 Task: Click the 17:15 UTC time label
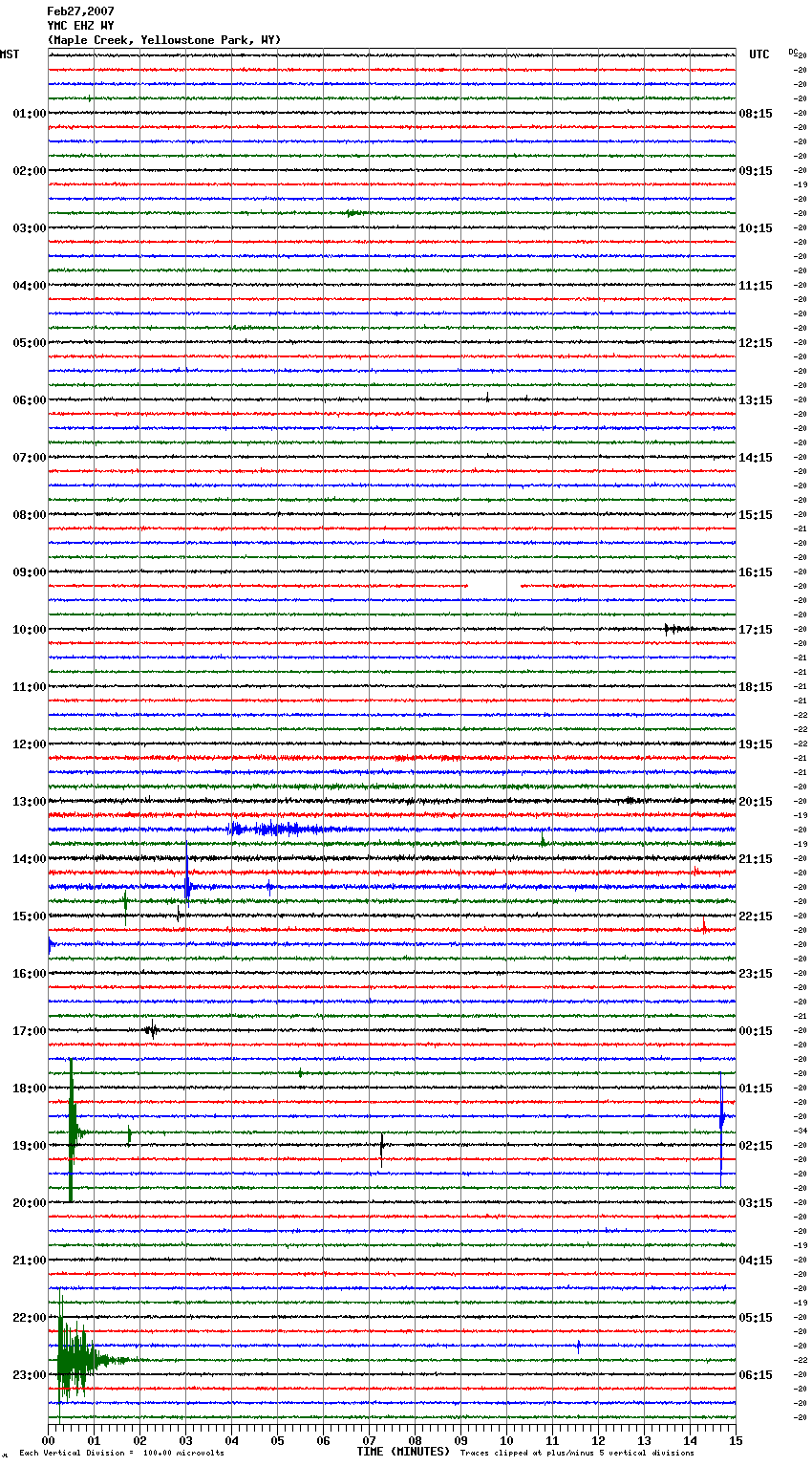(756, 630)
